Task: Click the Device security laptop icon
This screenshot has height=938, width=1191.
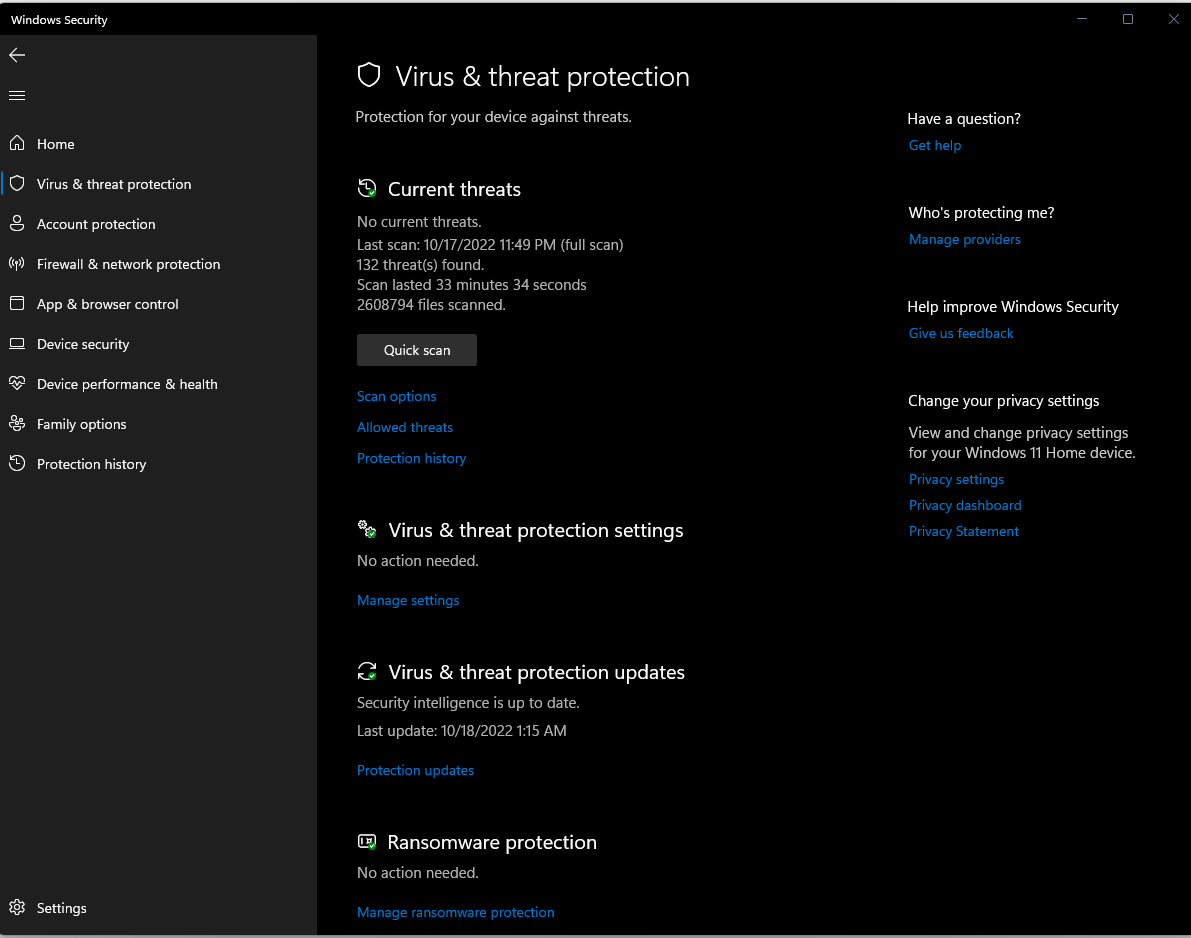Action: pyautogui.click(x=17, y=344)
